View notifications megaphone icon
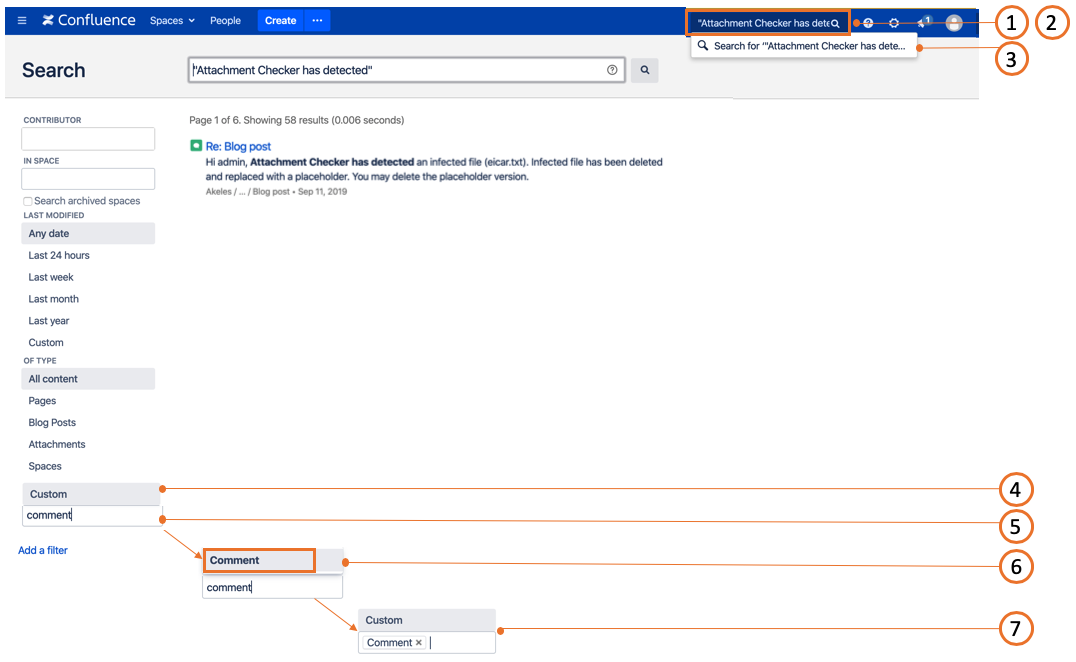1076x662 pixels. pos(923,22)
